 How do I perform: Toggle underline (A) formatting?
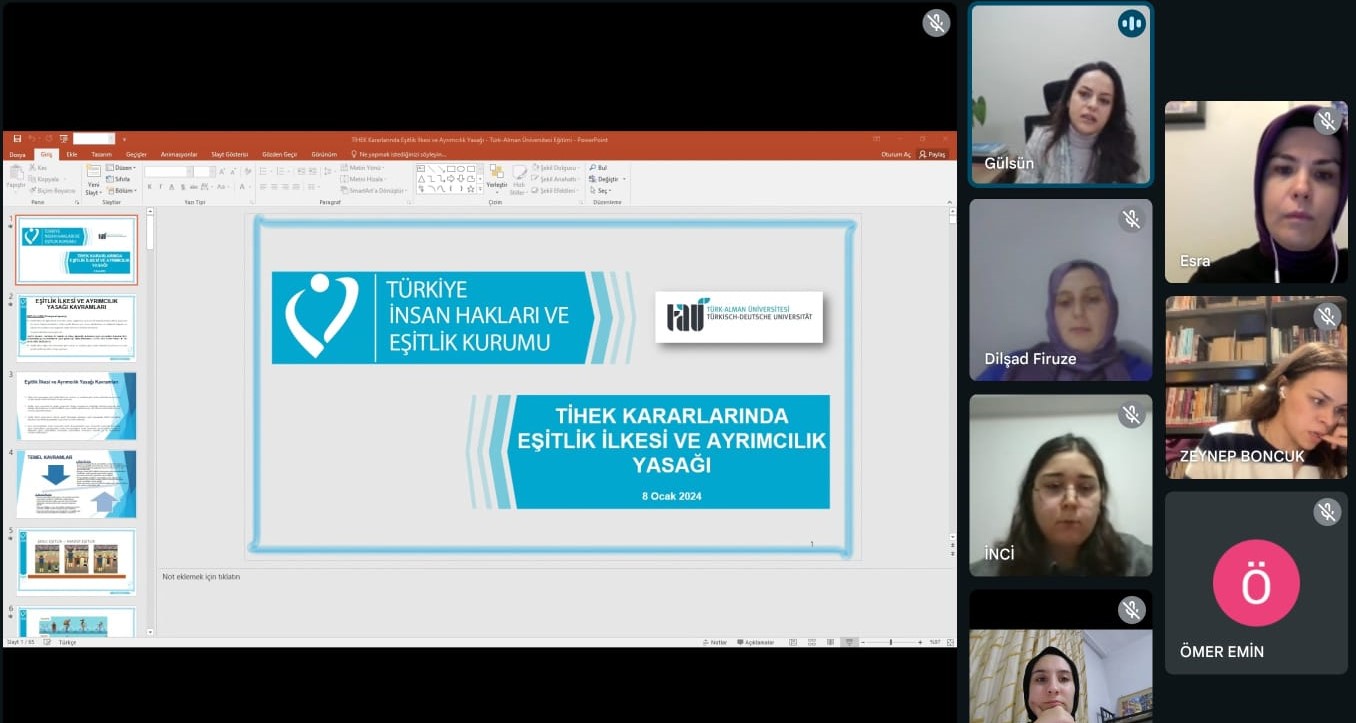pos(172,187)
